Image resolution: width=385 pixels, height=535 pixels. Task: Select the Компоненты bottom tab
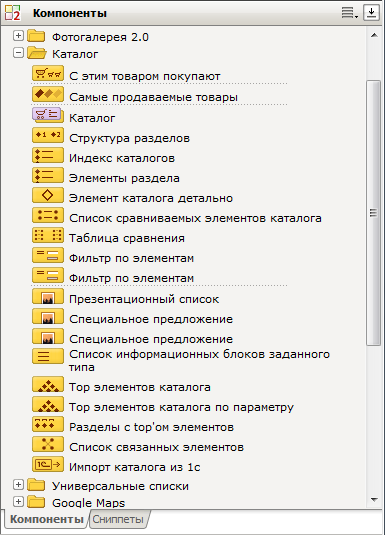coord(47,519)
